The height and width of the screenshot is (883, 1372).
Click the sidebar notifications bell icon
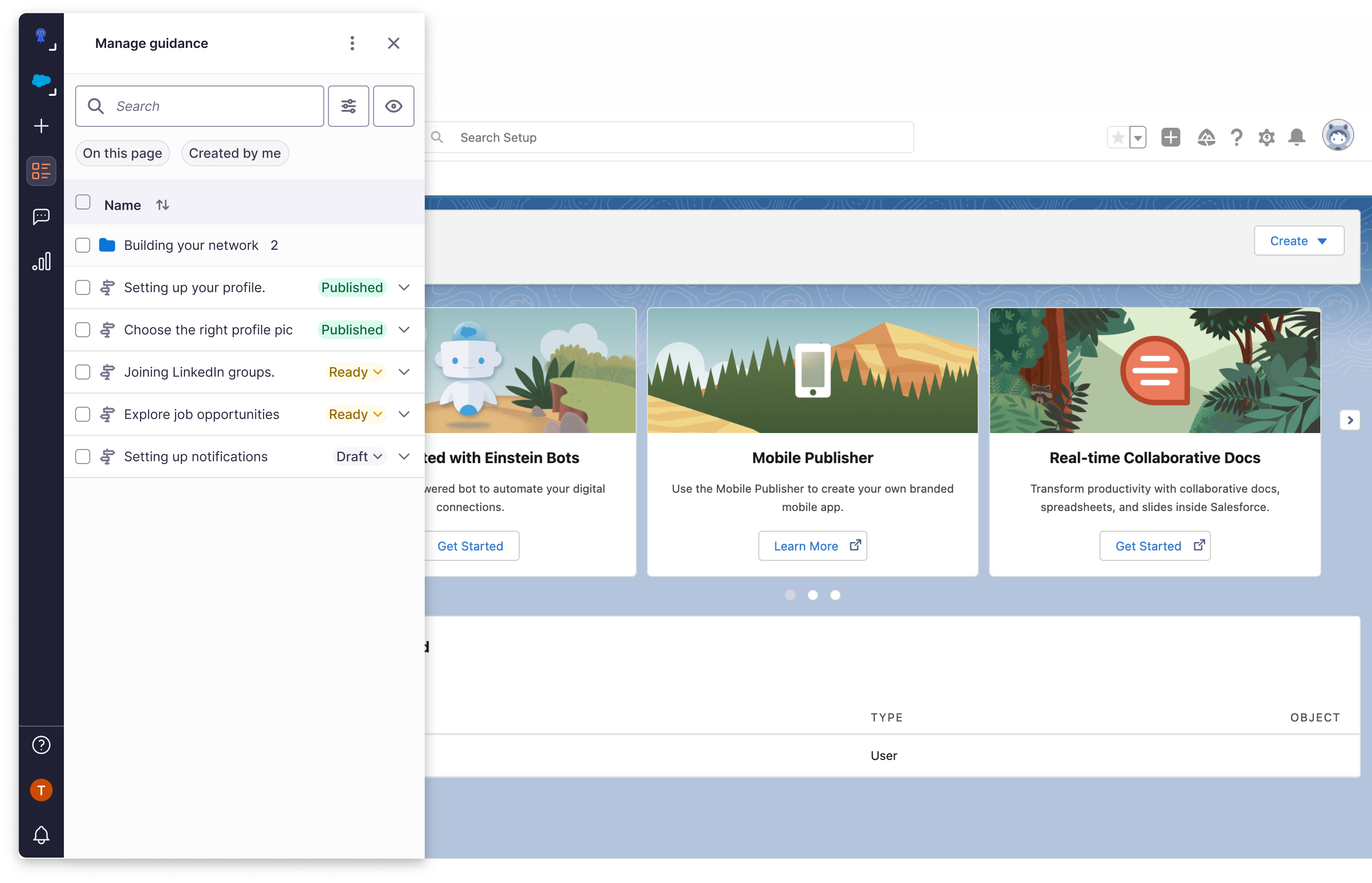click(41, 835)
